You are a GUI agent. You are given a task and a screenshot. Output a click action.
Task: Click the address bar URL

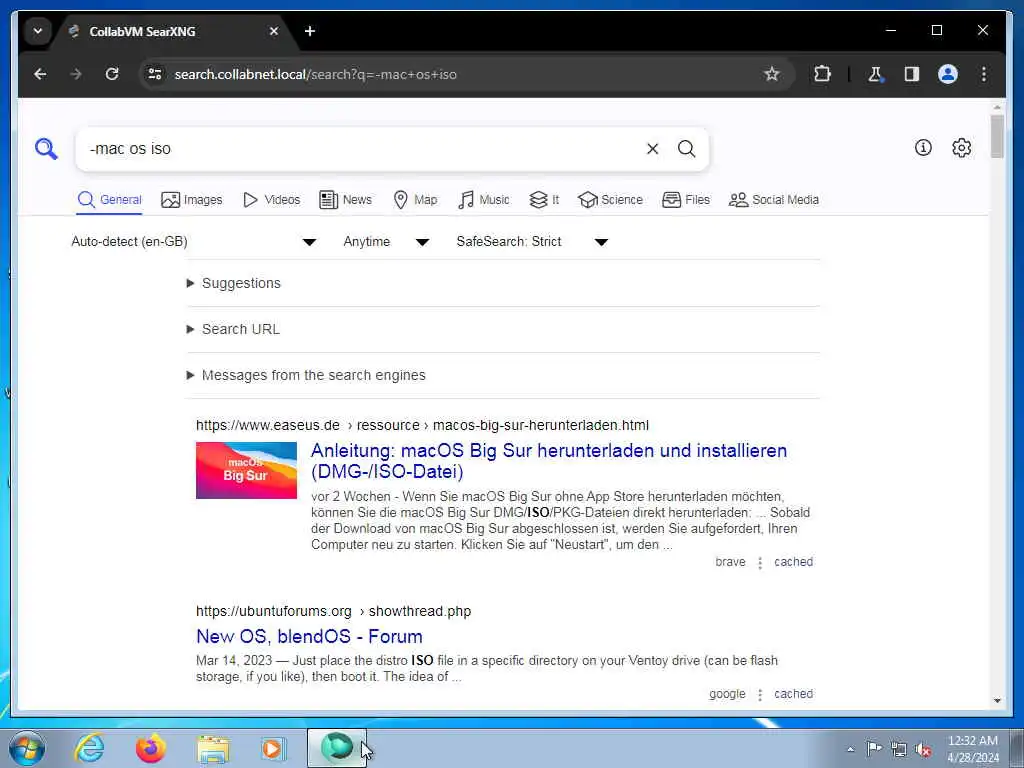tap(315, 74)
